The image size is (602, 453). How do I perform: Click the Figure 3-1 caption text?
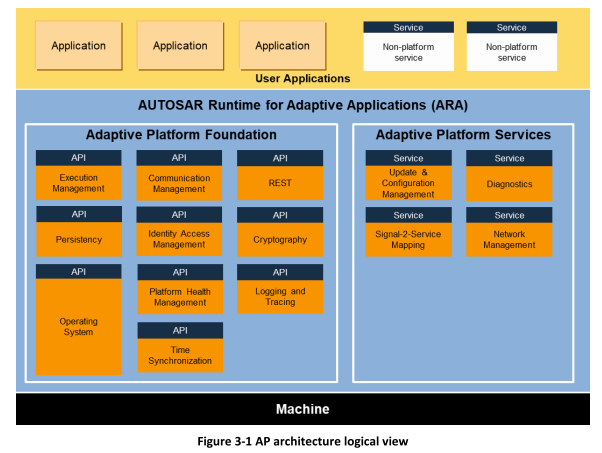coord(303,441)
